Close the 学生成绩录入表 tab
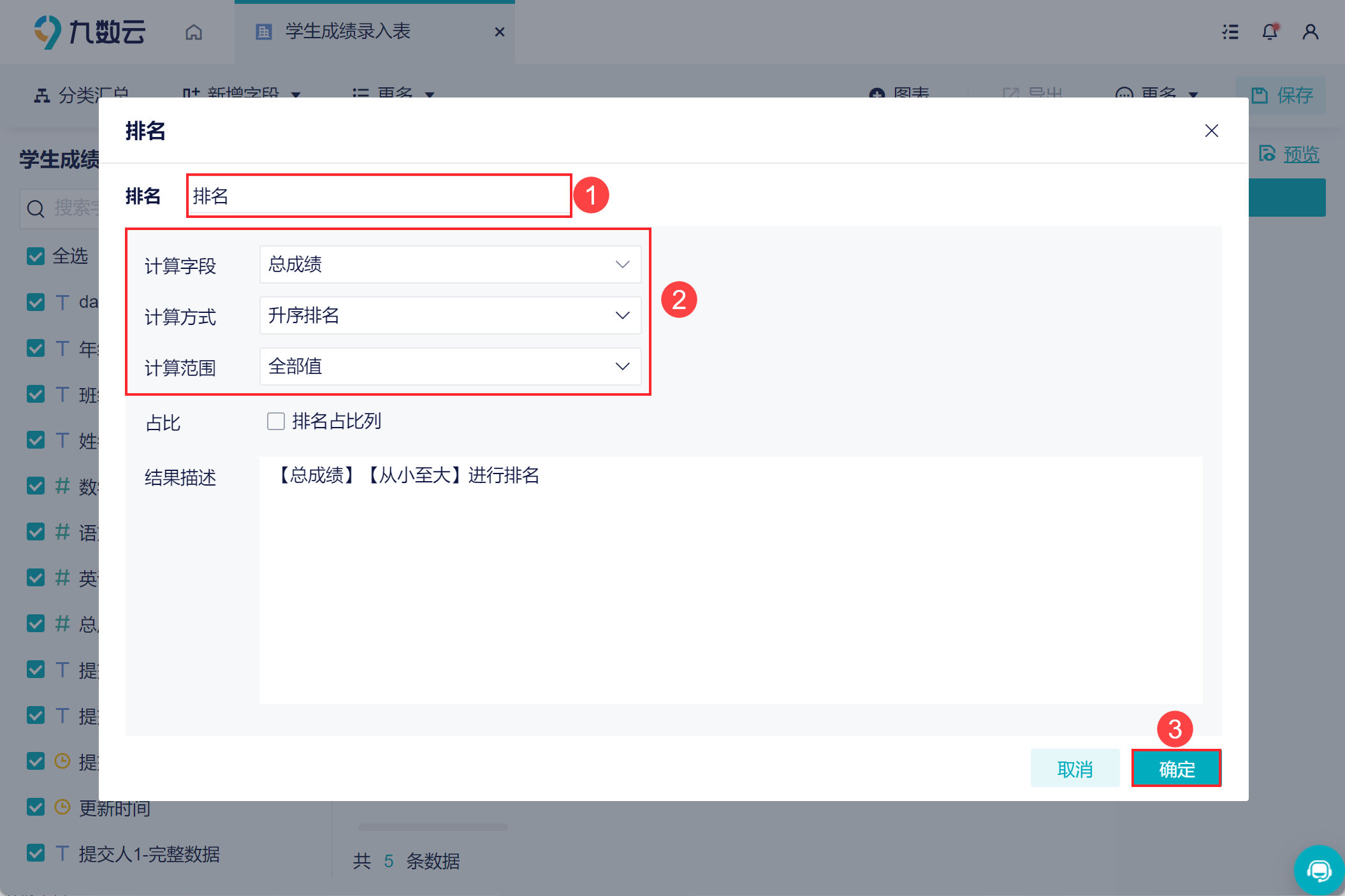Image resolution: width=1345 pixels, height=896 pixels. [x=500, y=32]
